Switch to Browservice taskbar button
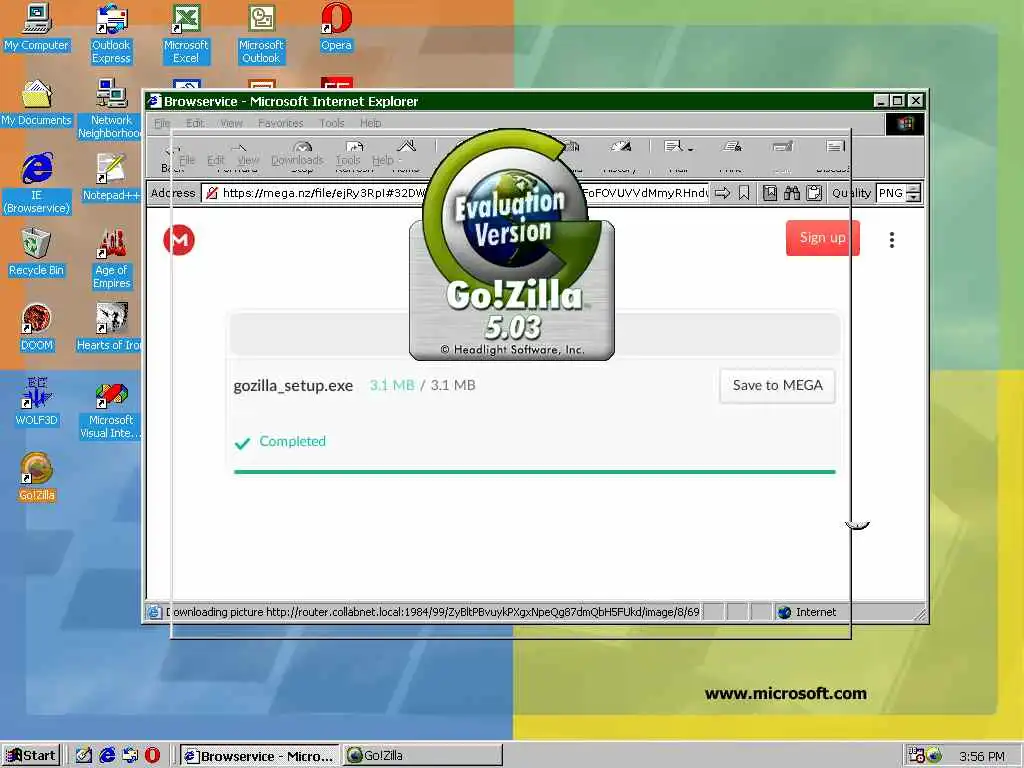 pyautogui.click(x=259, y=756)
